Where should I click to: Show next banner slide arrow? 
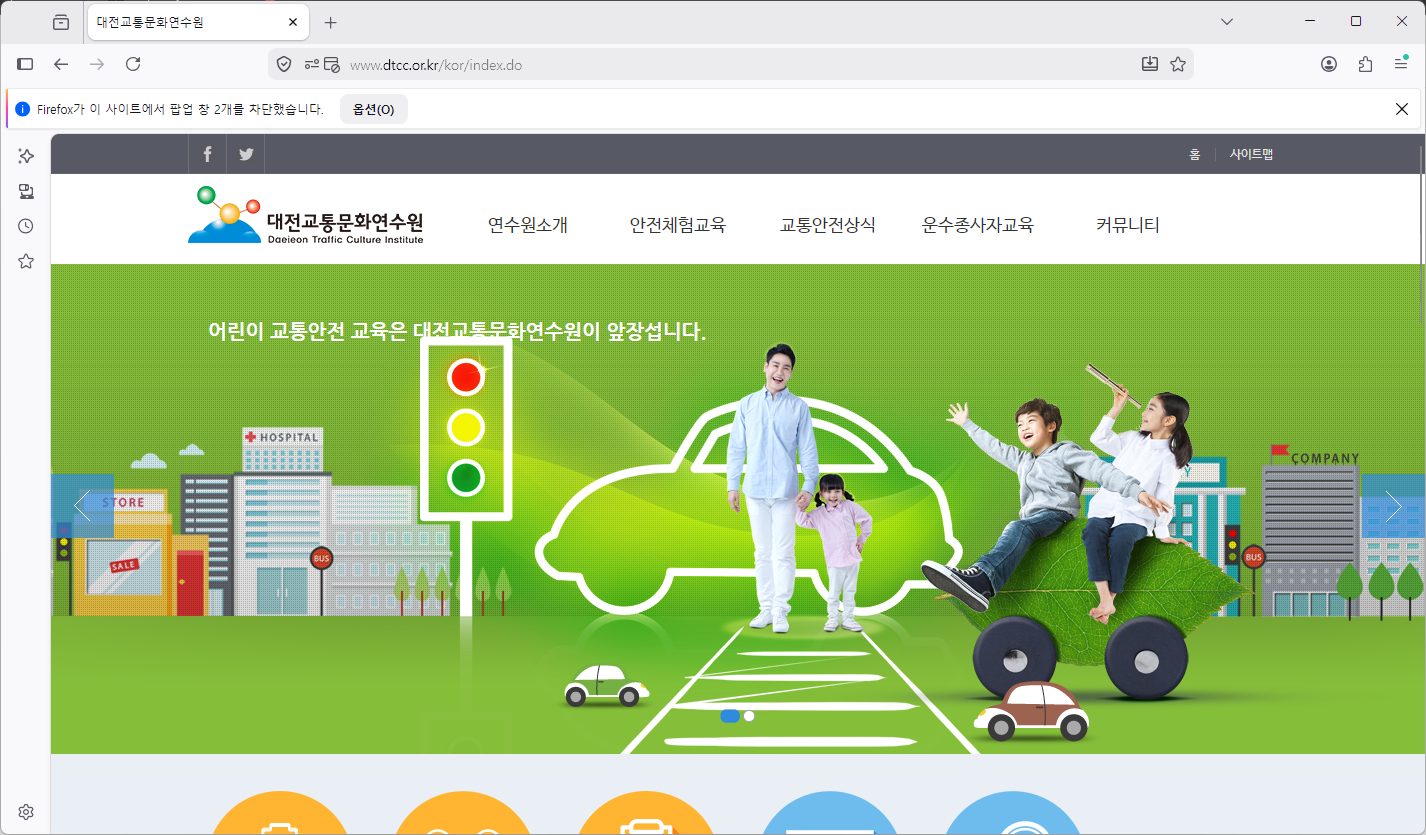(1393, 506)
